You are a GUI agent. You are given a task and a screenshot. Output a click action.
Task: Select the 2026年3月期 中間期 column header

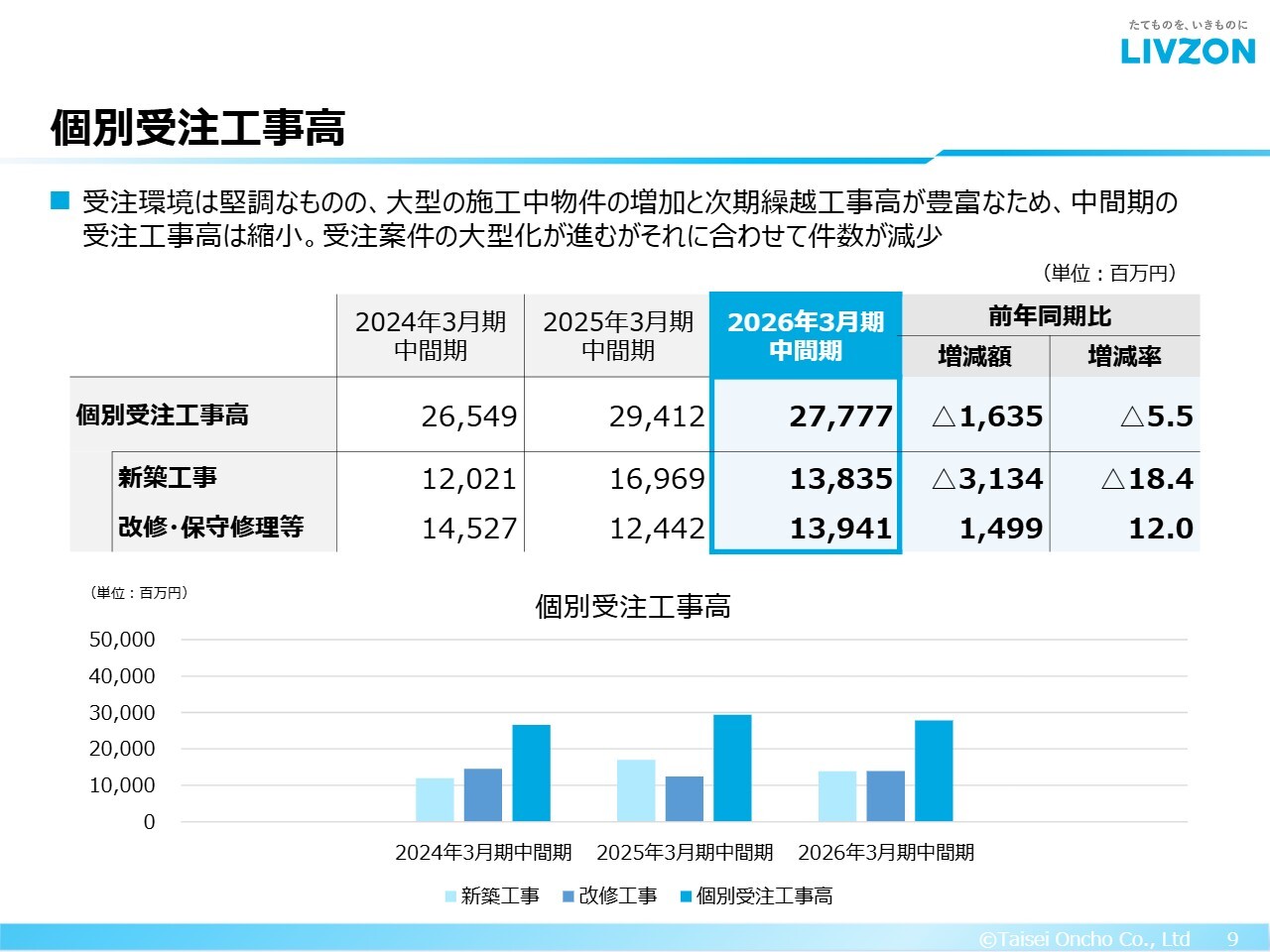(x=805, y=336)
